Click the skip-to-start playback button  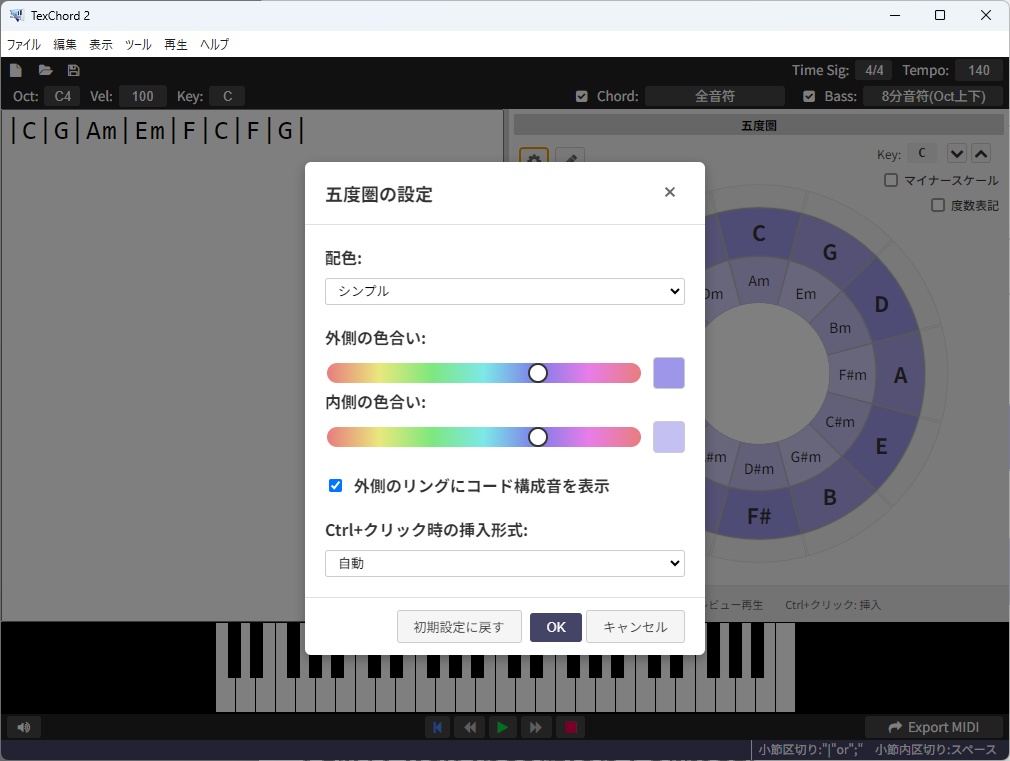pos(437,727)
